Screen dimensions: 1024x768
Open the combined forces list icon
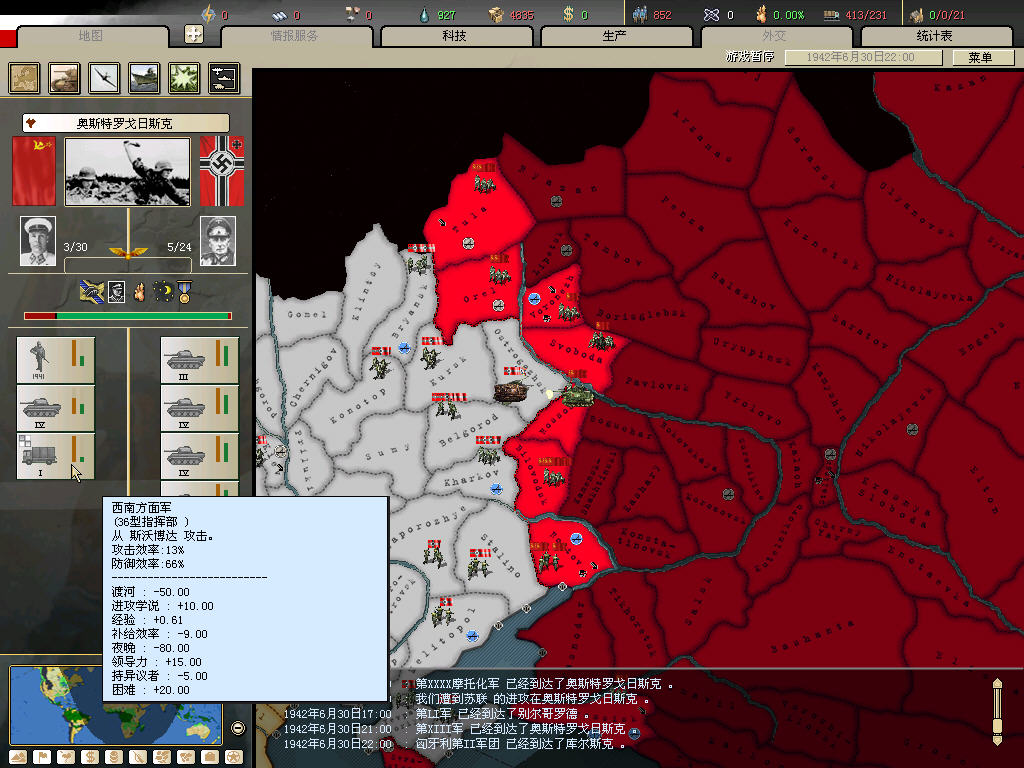click(x=223, y=78)
